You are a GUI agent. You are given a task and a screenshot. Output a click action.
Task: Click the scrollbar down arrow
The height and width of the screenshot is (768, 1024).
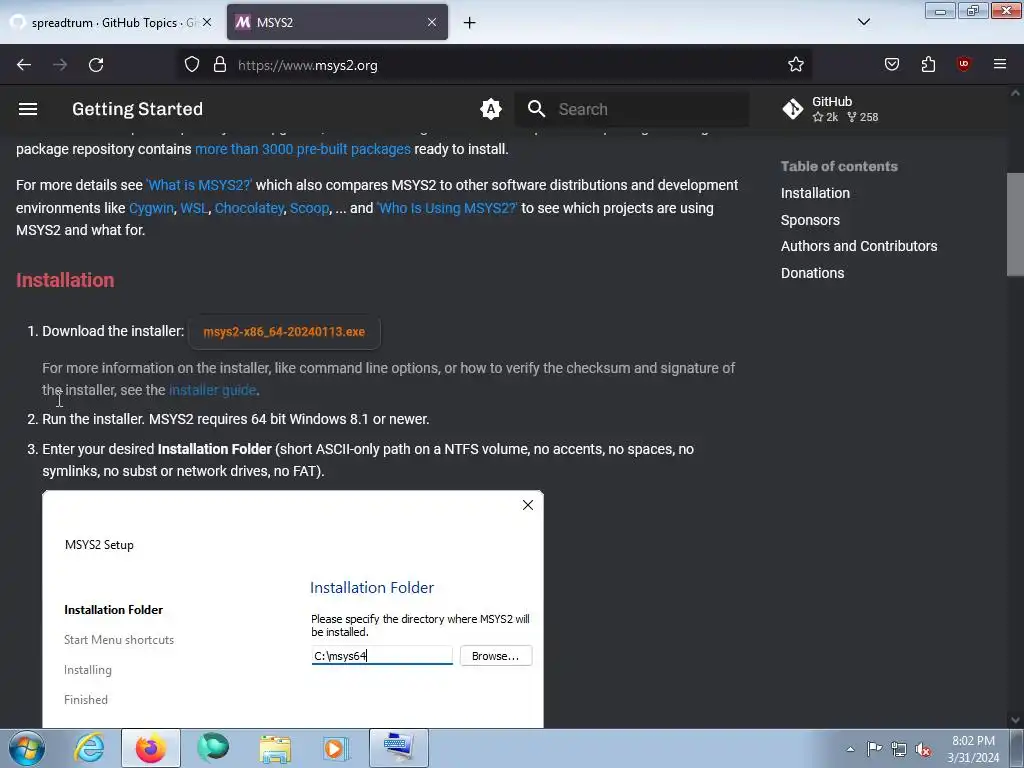pos(1015,720)
